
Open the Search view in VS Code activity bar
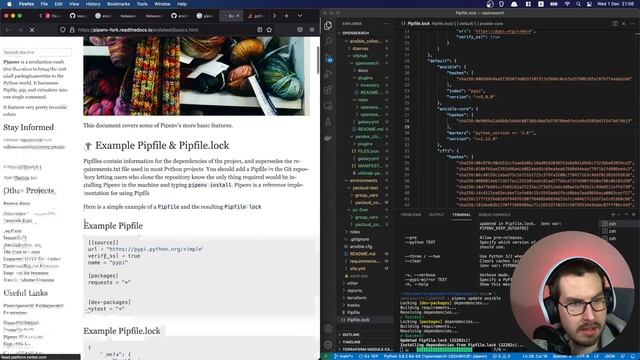(x=328, y=41)
